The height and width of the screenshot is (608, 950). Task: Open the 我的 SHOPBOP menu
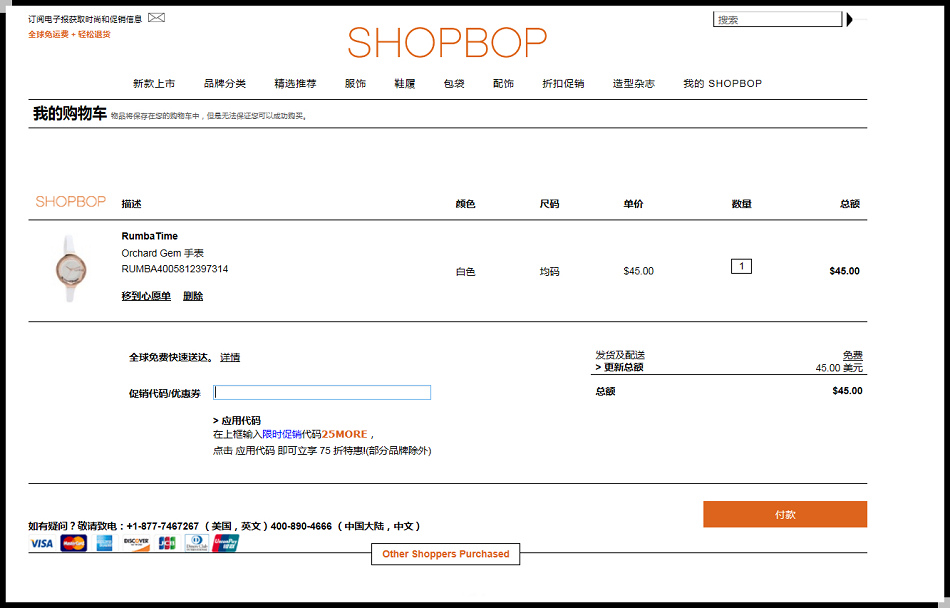[x=722, y=84]
